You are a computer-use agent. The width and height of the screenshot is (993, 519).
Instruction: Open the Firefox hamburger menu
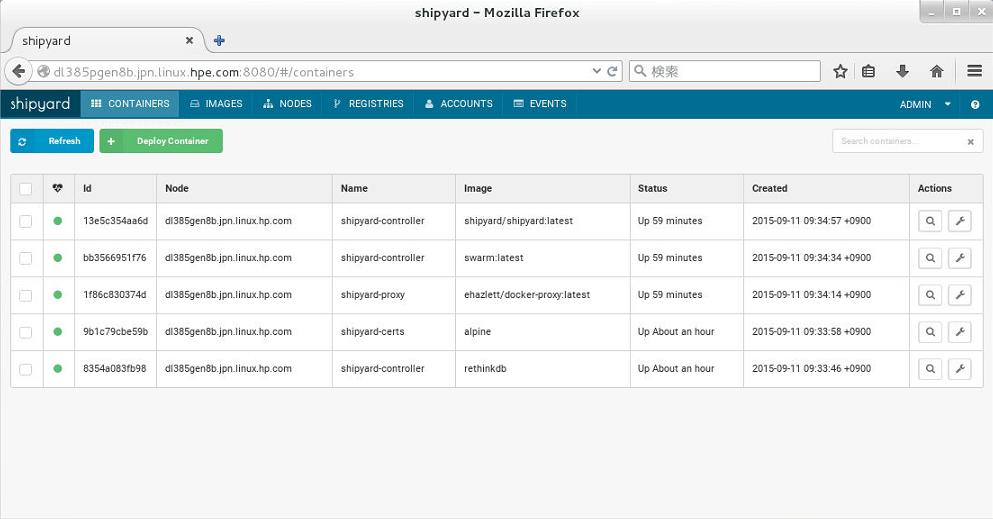click(974, 71)
